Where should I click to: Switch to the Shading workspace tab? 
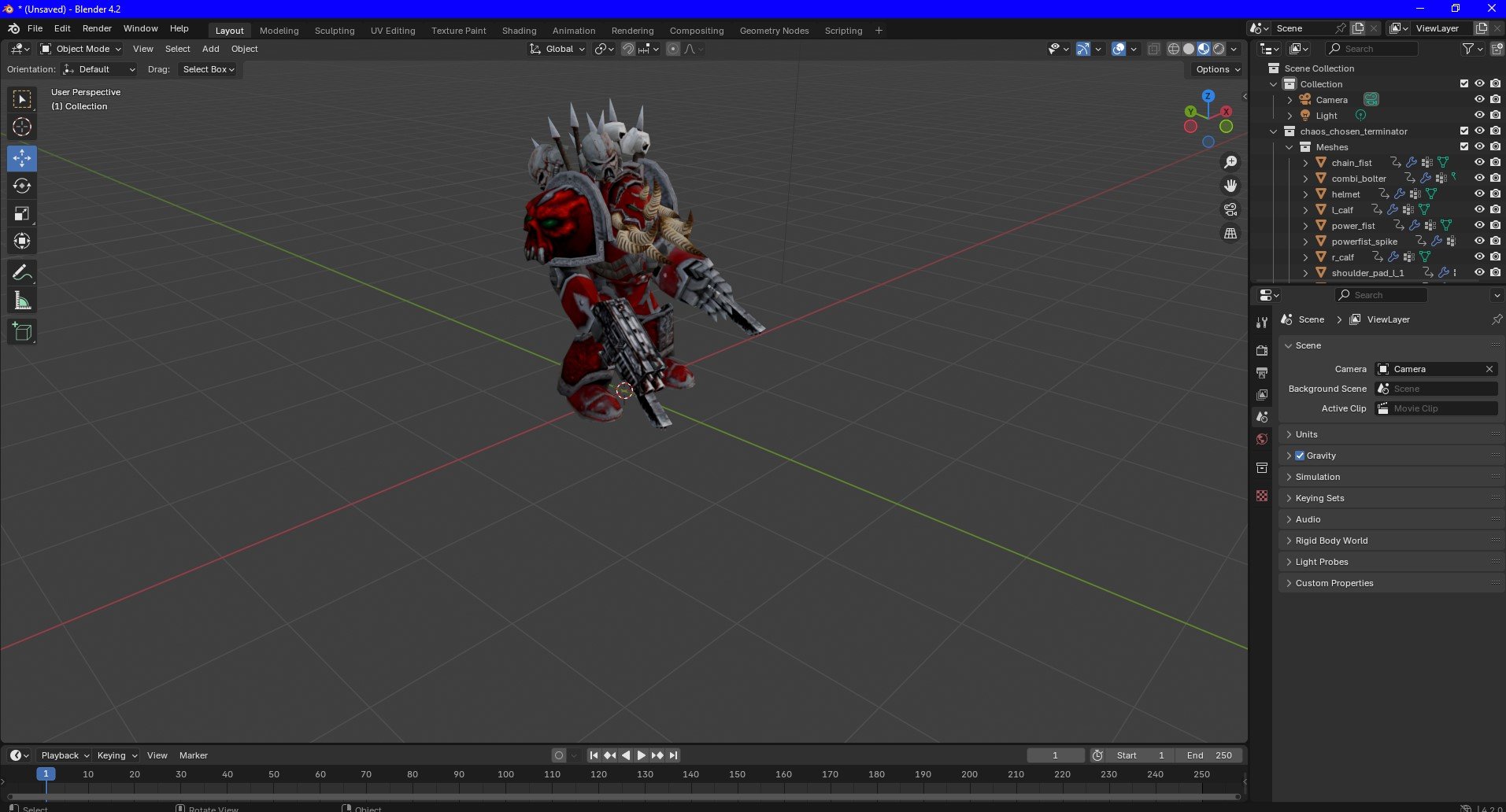tap(519, 31)
